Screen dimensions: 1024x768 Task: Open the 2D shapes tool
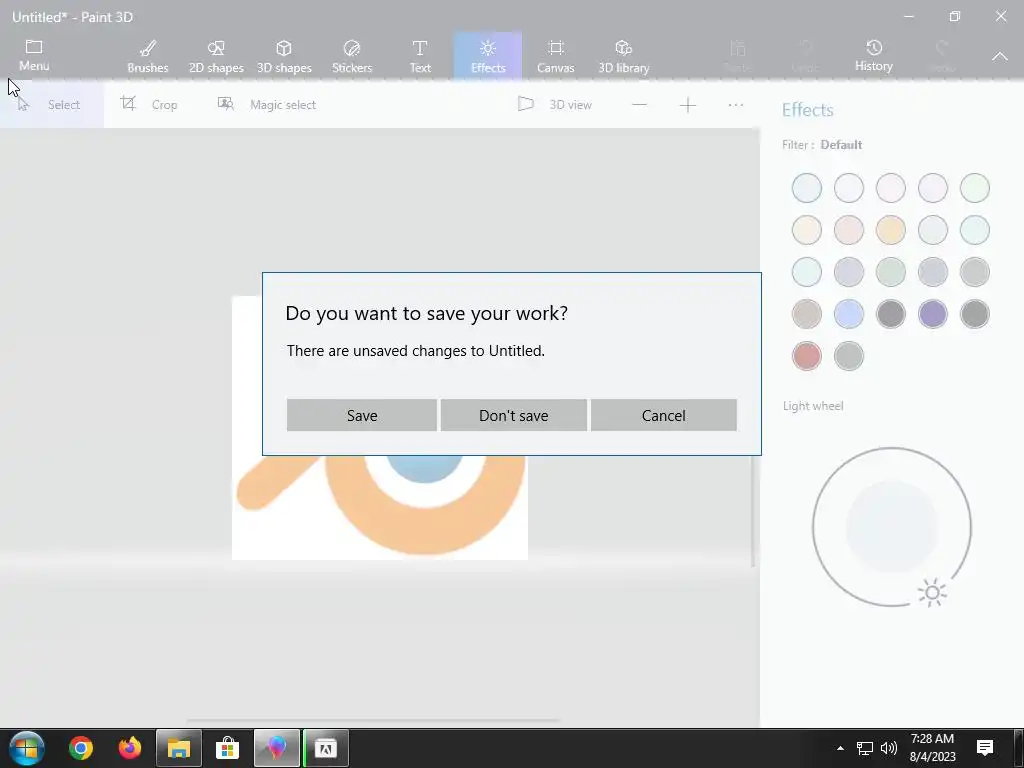(216, 56)
